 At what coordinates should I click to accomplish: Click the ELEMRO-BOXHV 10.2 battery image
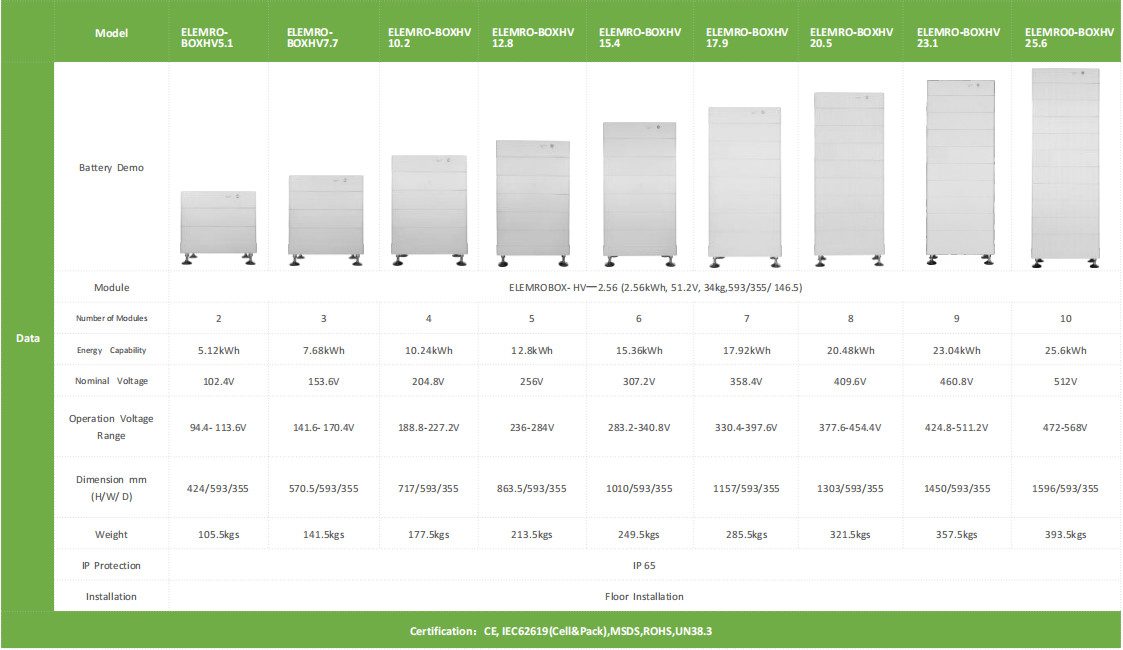[x=429, y=209]
